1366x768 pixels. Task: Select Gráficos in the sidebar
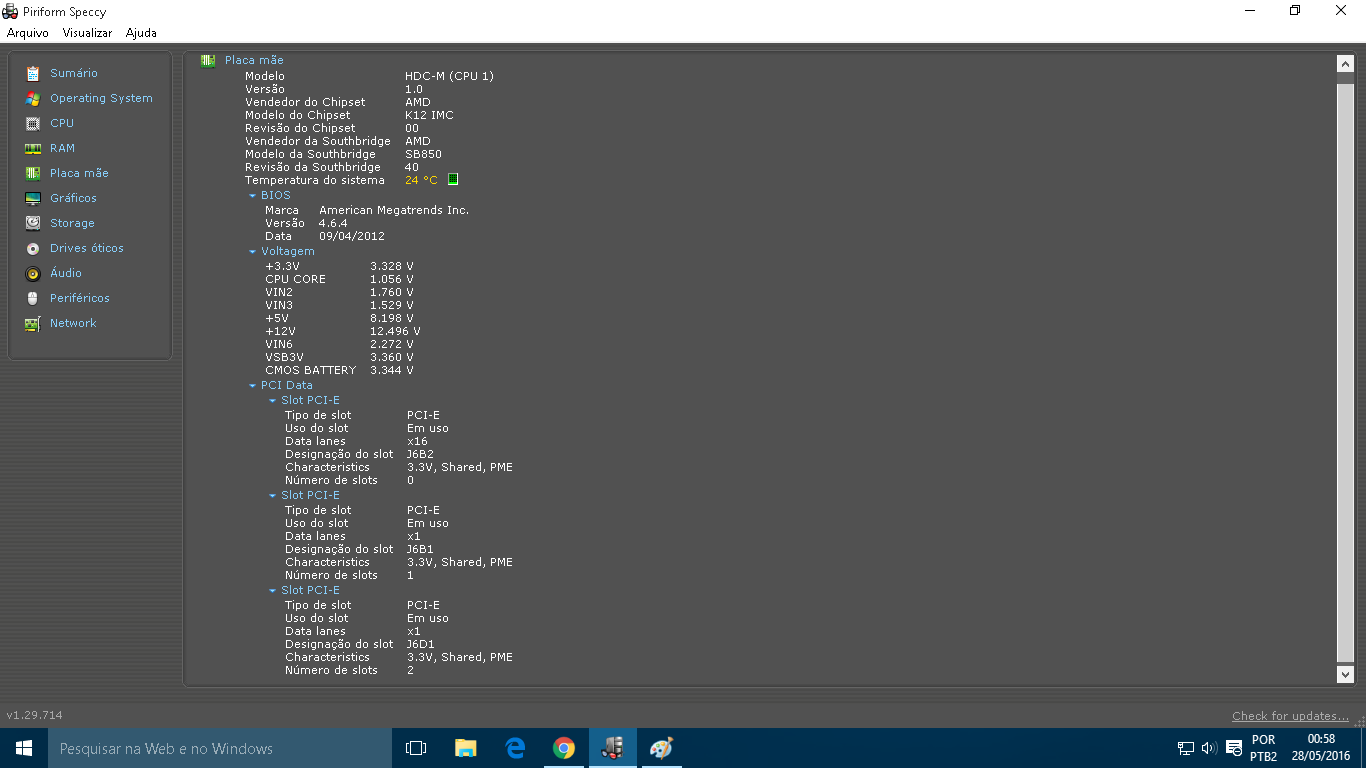[x=73, y=198]
